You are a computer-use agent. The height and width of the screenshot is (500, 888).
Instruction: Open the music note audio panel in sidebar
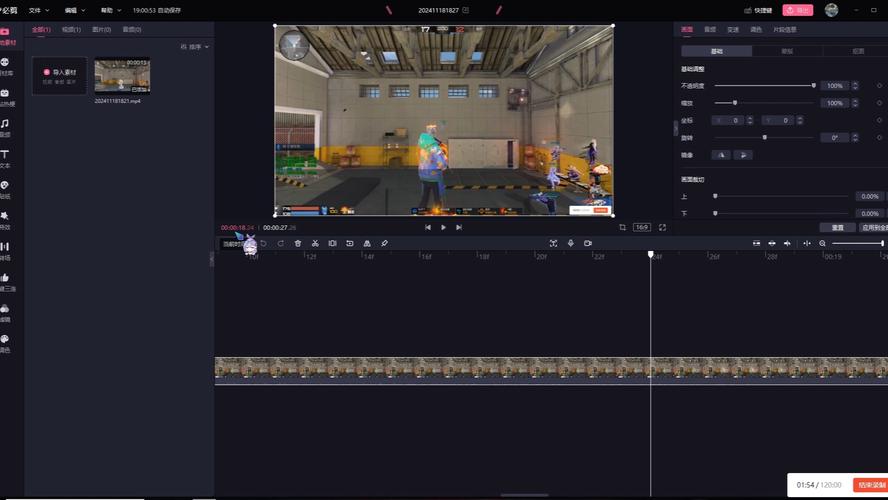point(5,124)
